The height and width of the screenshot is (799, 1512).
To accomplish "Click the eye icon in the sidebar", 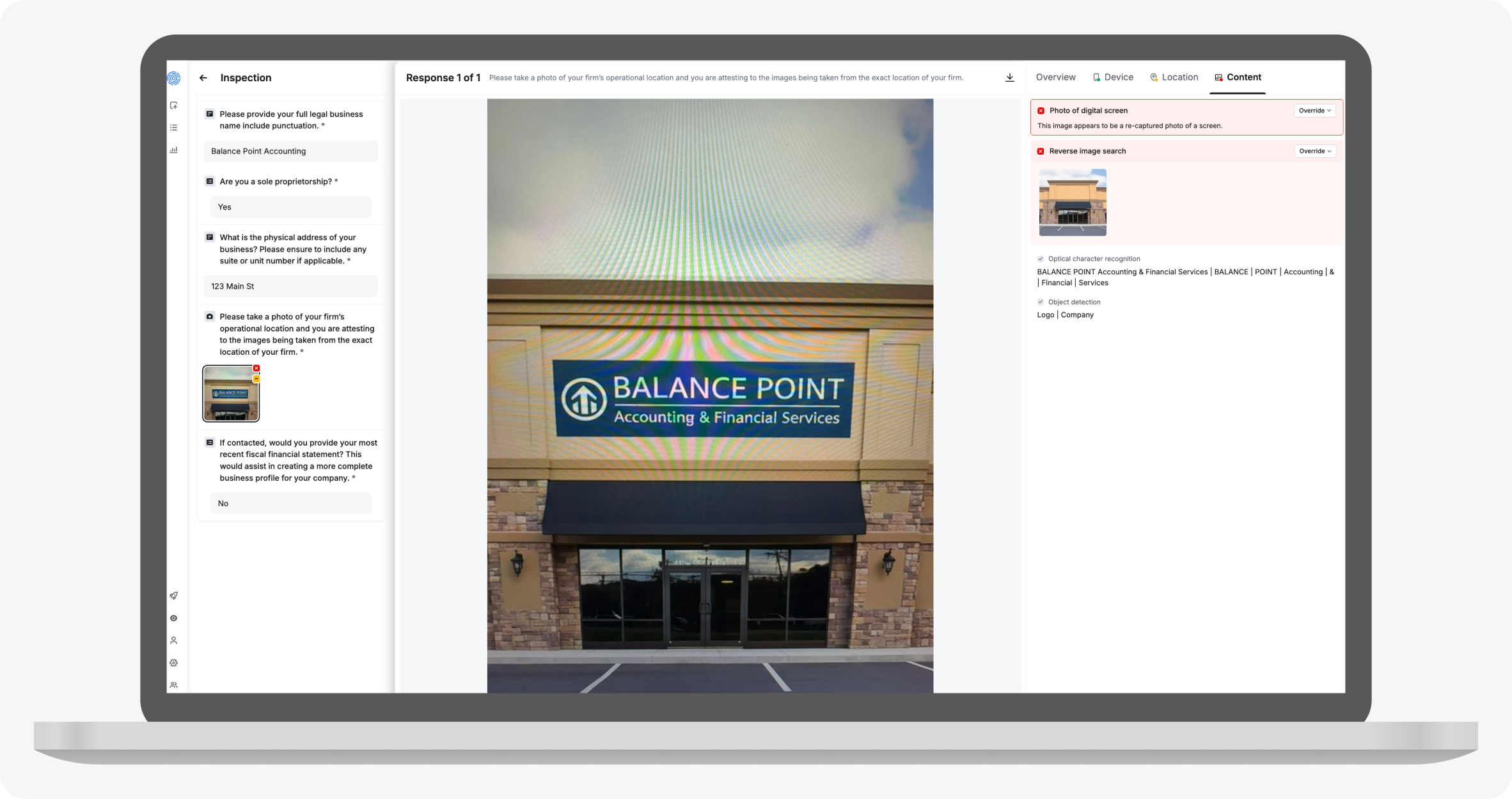I will point(174,617).
